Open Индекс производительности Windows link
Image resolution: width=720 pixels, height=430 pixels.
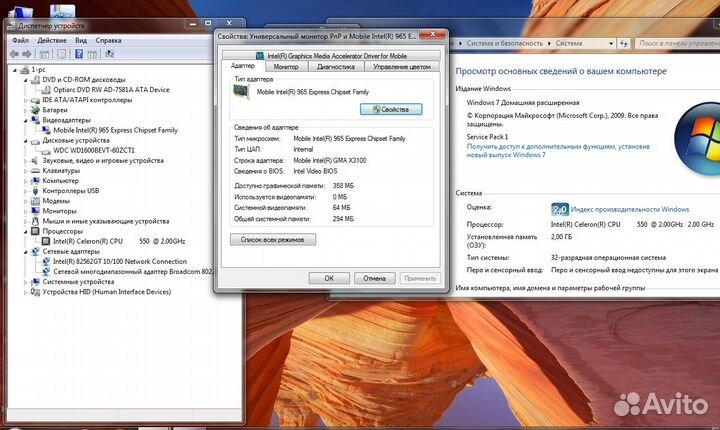coord(630,209)
